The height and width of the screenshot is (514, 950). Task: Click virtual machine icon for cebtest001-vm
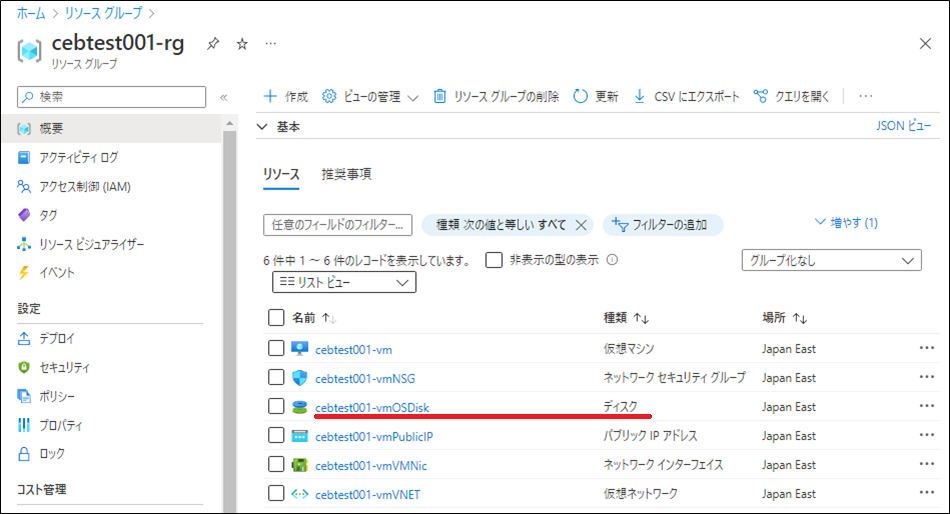coord(299,349)
